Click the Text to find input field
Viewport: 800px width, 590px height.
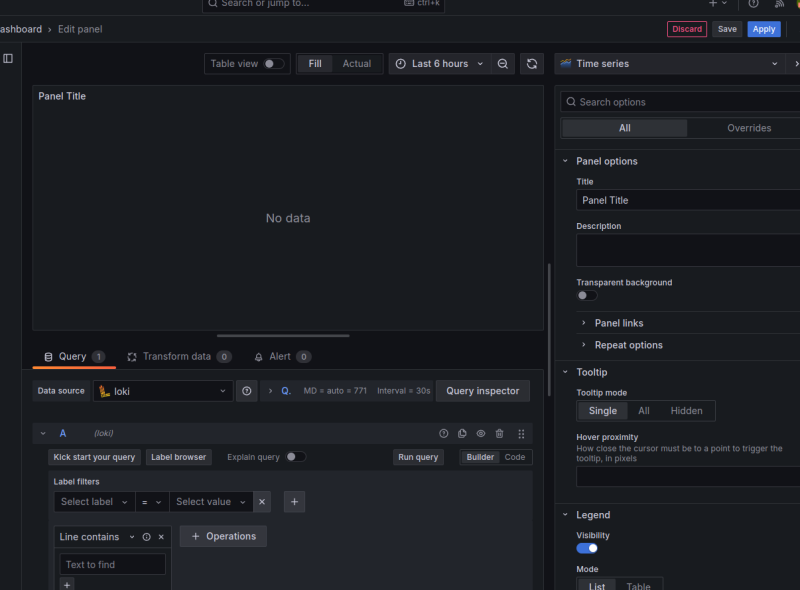(x=112, y=565)
